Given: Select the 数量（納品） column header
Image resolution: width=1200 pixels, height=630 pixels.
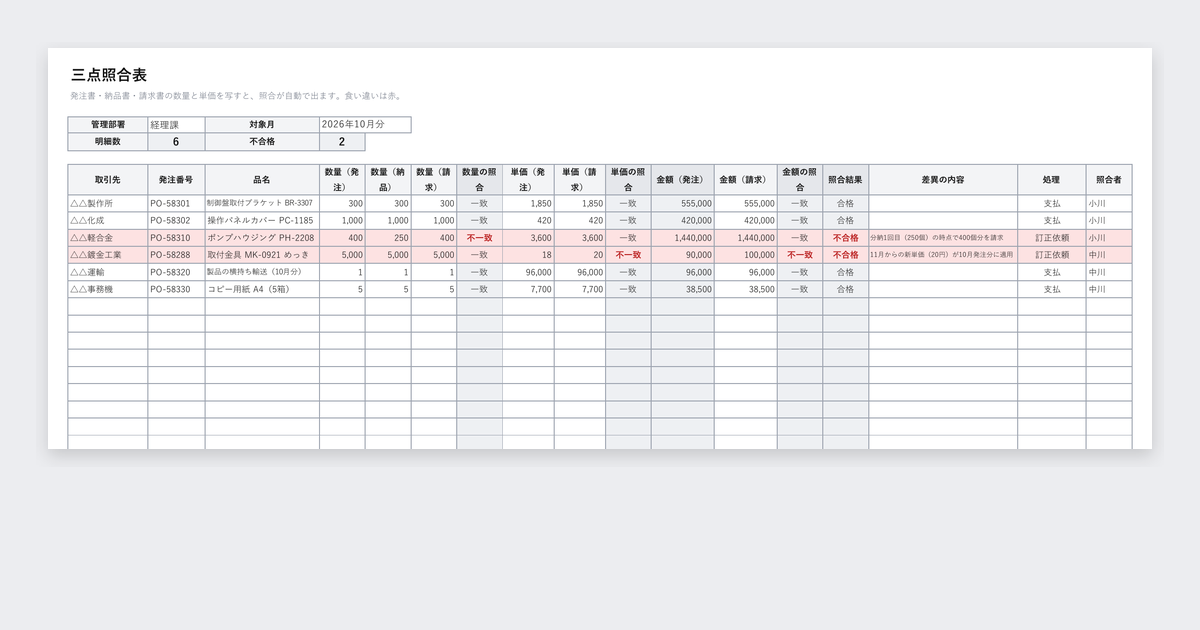Looking at the screenshot, I should click(388, 180).
